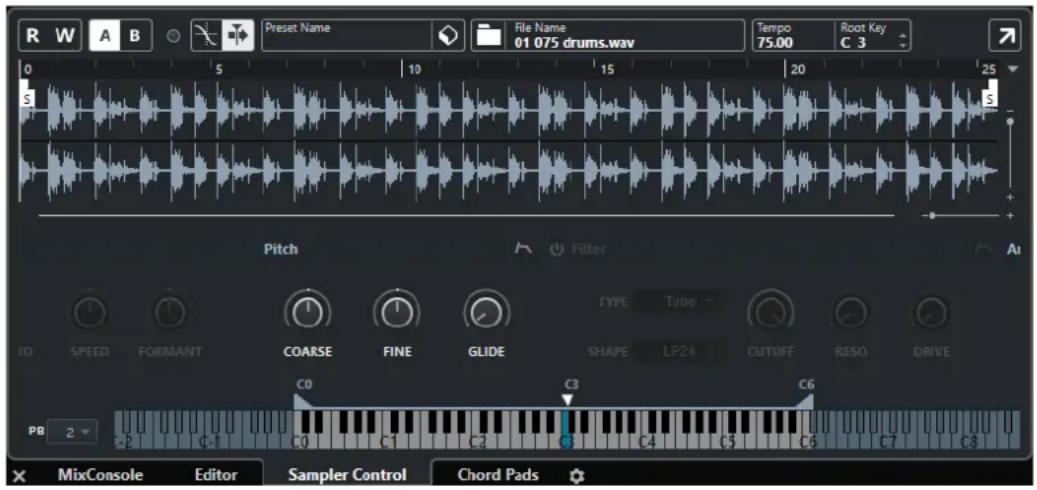Toggle Read automation R button
This screenshot has height=490, width=1037.
[32, 36]
